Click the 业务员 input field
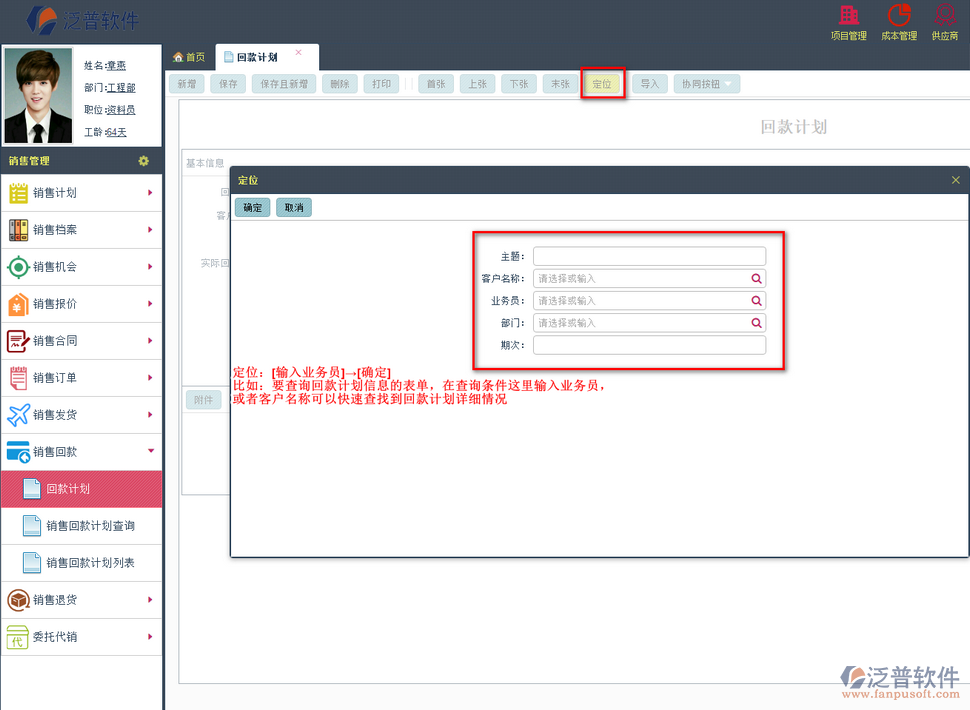This screenshot has height=710, width=970. (x=650, y=301)
